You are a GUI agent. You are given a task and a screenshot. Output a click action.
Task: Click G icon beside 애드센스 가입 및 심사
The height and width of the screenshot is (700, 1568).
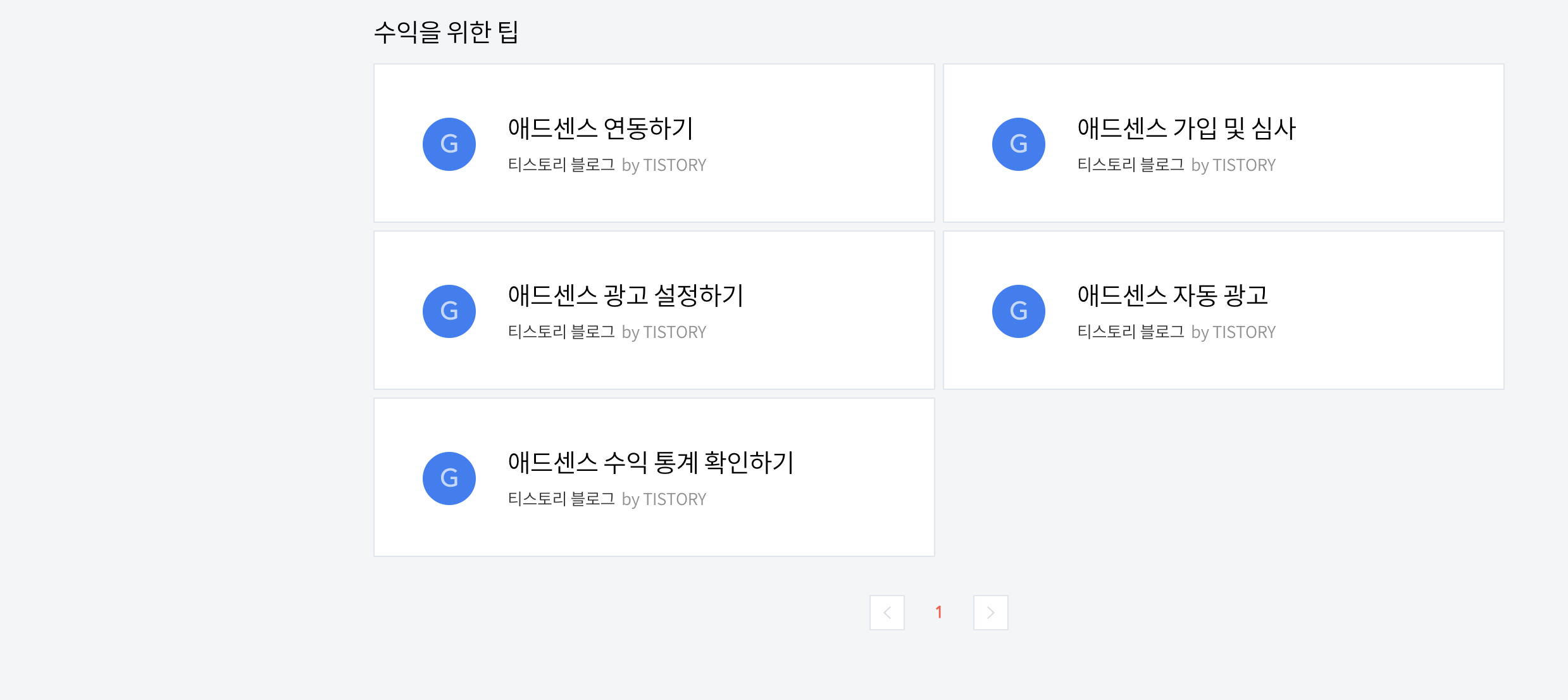[x=1019, y=144]
